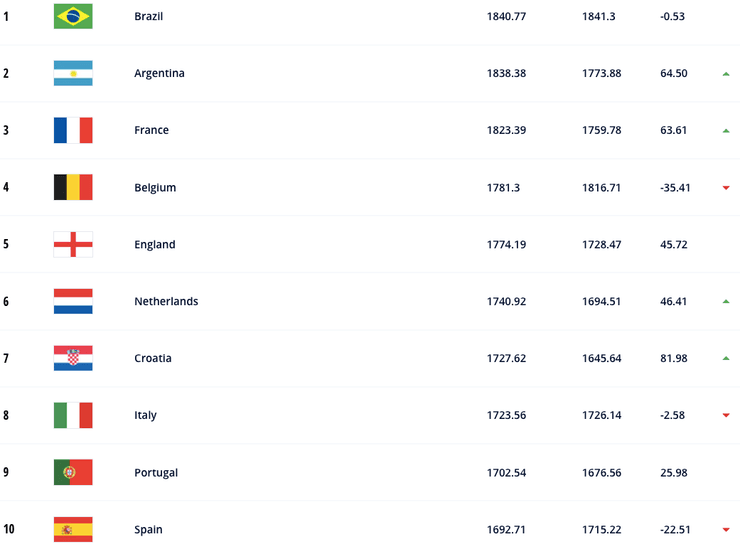This screenshot has height=545, width=740.
Task: Click the Italy flag icon
Action: 73,415
